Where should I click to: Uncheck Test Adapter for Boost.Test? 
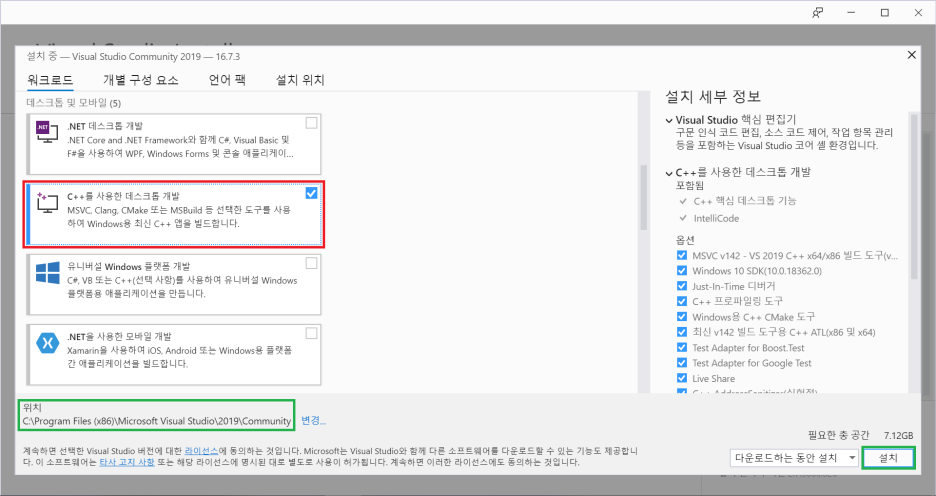pyautogui.click(x=682, y=347)
